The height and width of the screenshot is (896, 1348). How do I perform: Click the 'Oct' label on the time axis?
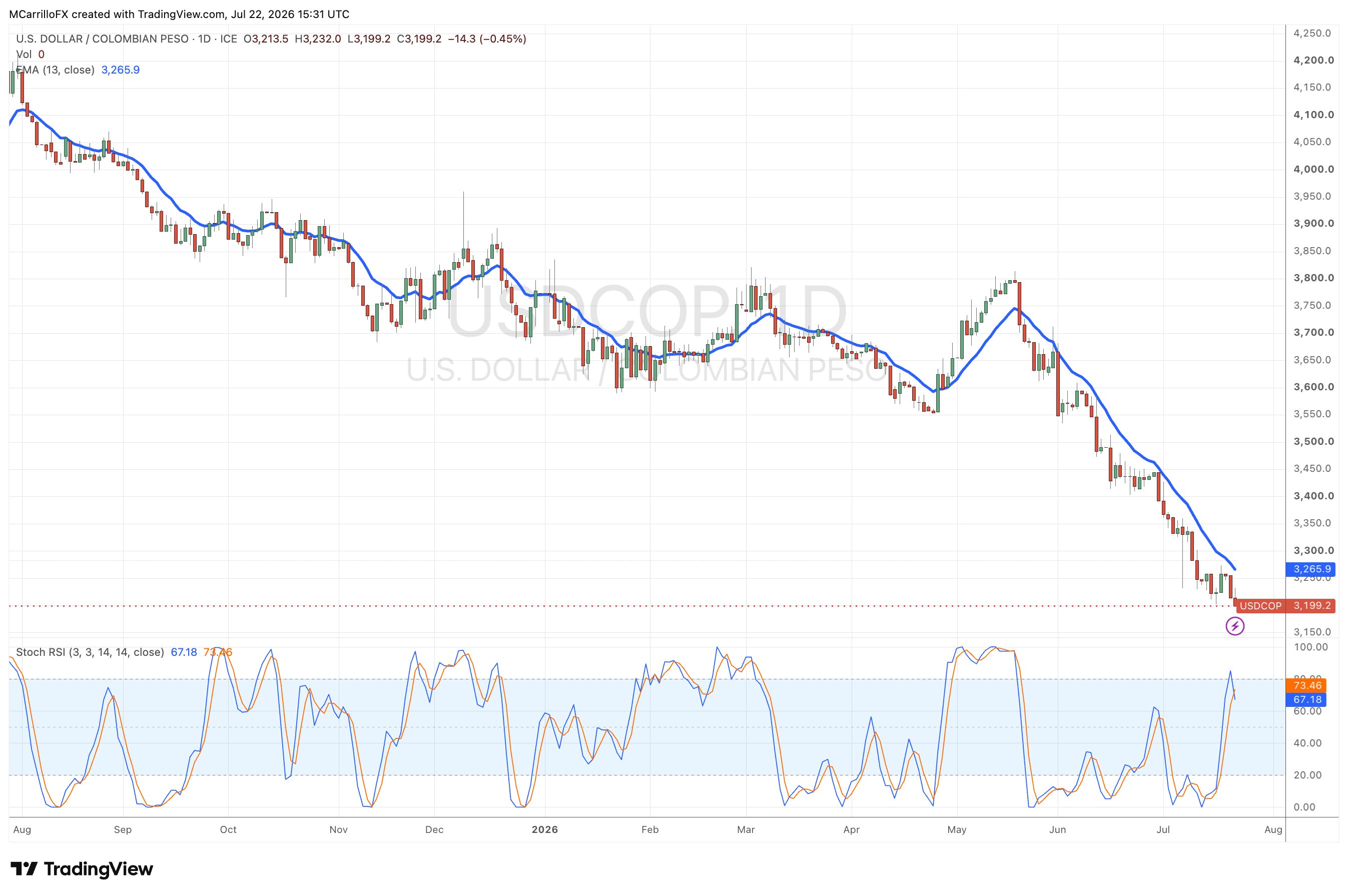point(228,830)
